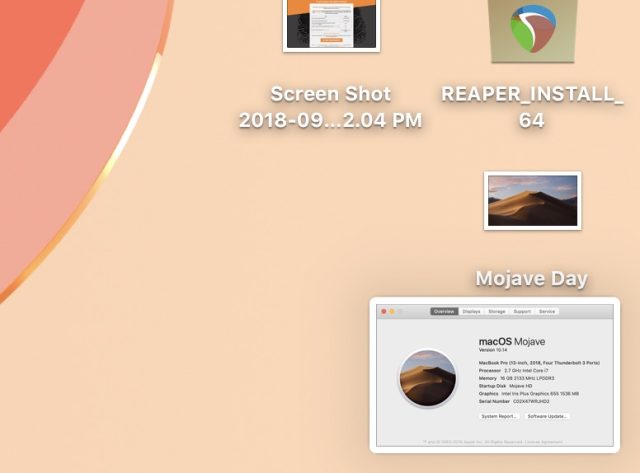Click the Software Update... button

[547, 416]
